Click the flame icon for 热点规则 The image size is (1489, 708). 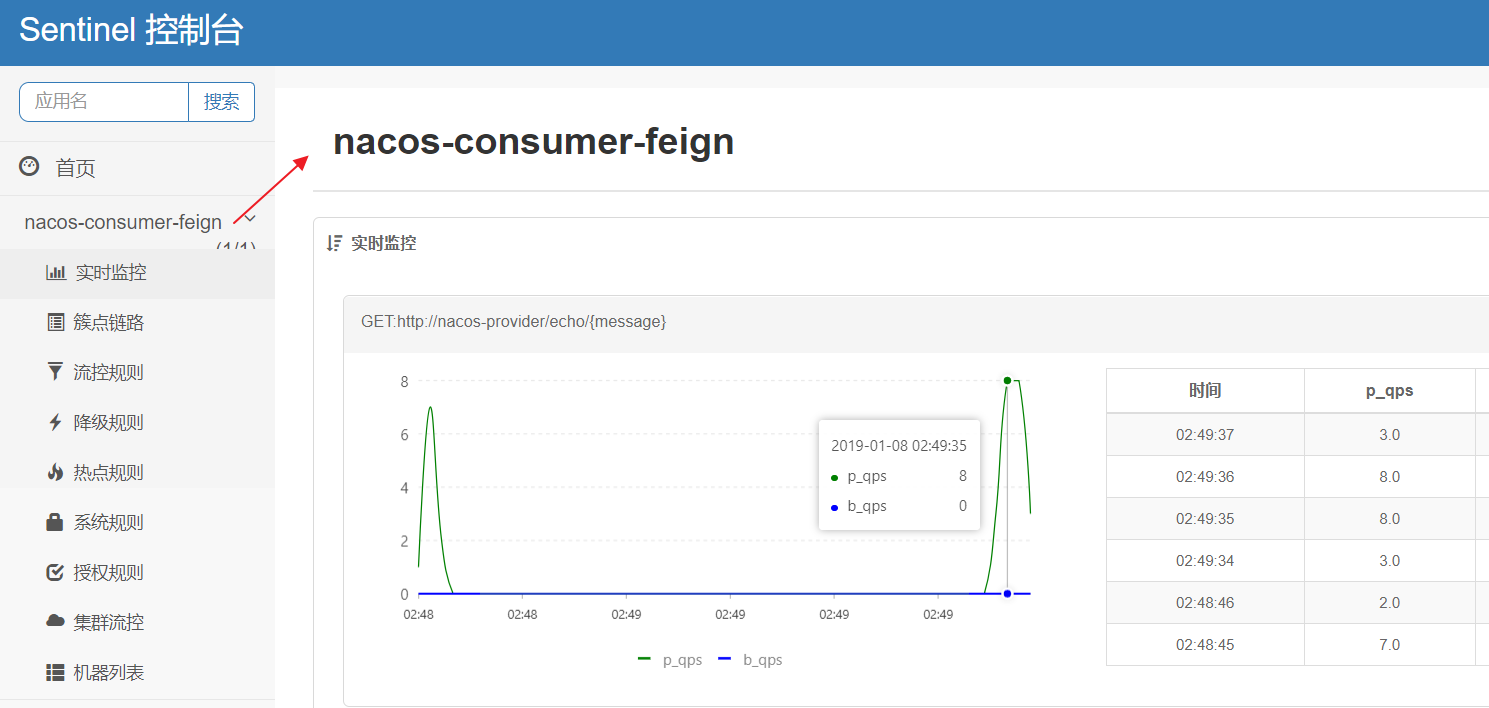click(55, 472)
